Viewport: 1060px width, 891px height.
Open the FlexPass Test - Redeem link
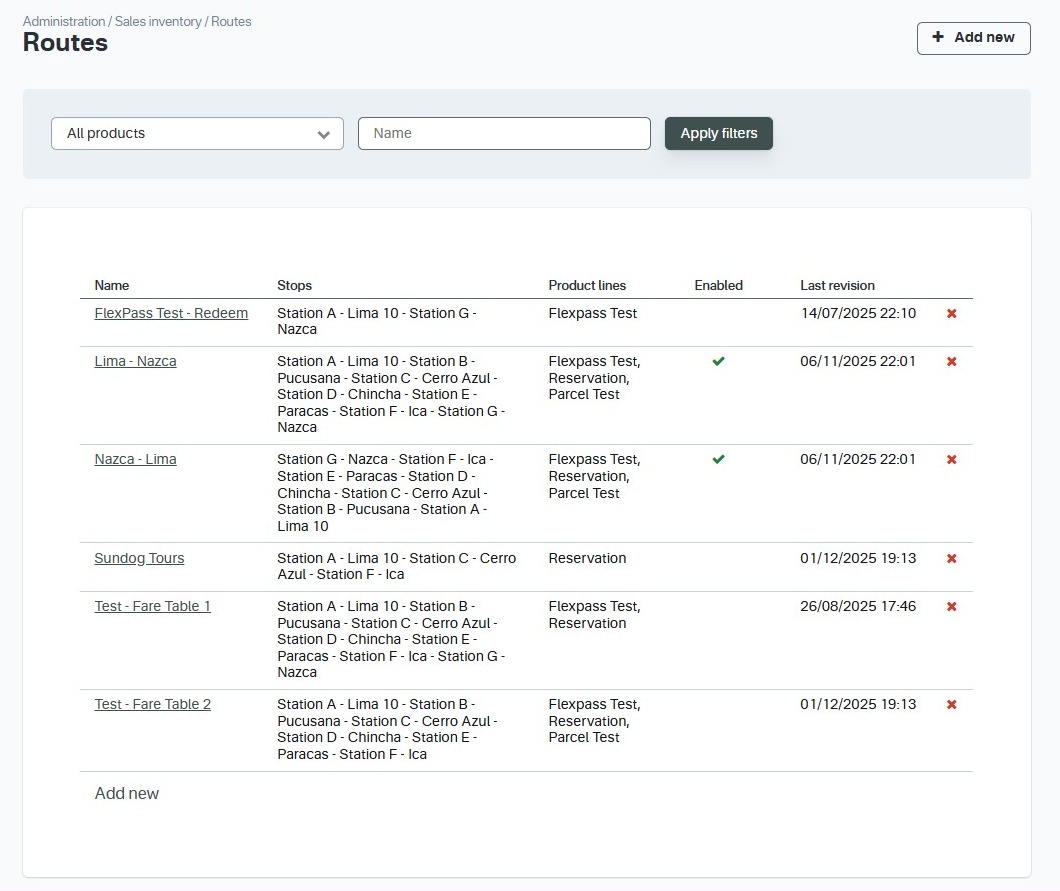coord(171,313)
